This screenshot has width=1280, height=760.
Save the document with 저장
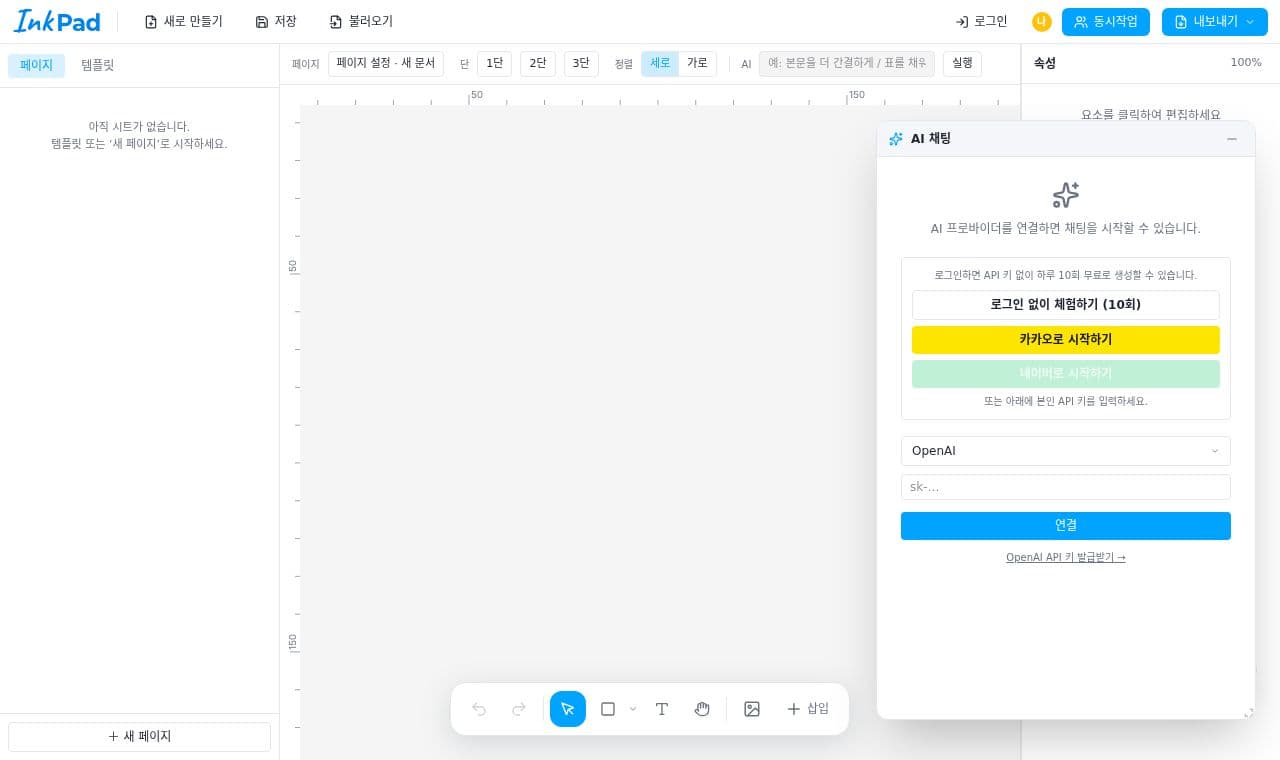(x=276, y=21)
